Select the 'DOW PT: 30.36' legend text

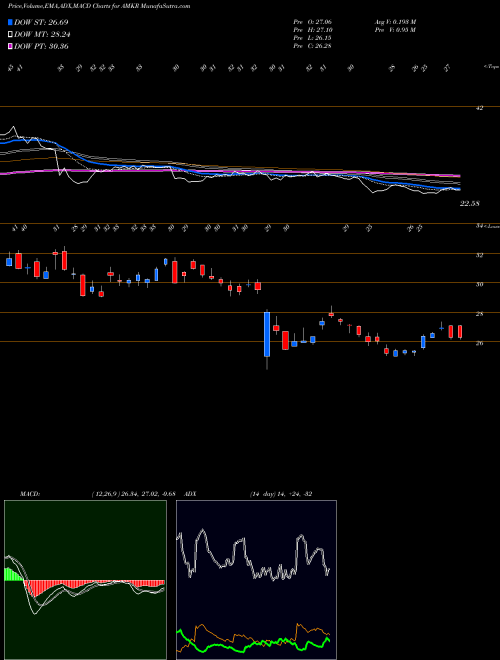coord(41,46)
